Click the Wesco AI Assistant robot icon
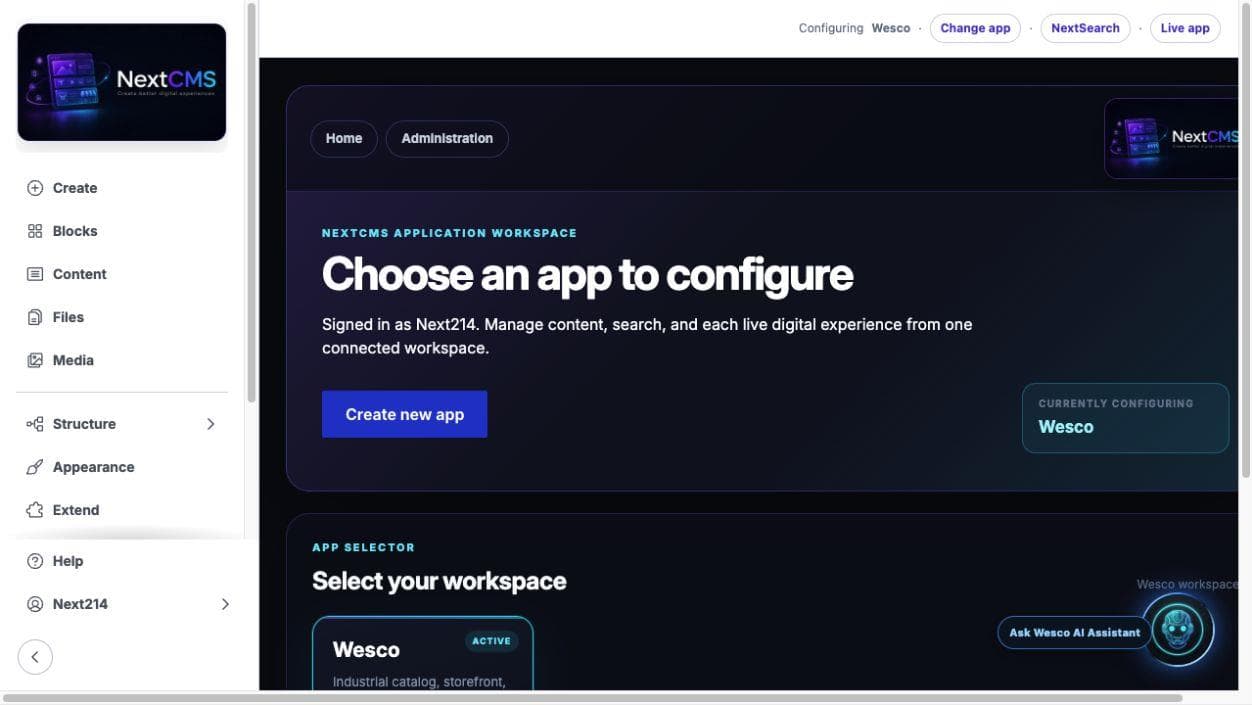Viewport: 1252px width, 705px height. pyautogui.click(x=1178, y=630)
